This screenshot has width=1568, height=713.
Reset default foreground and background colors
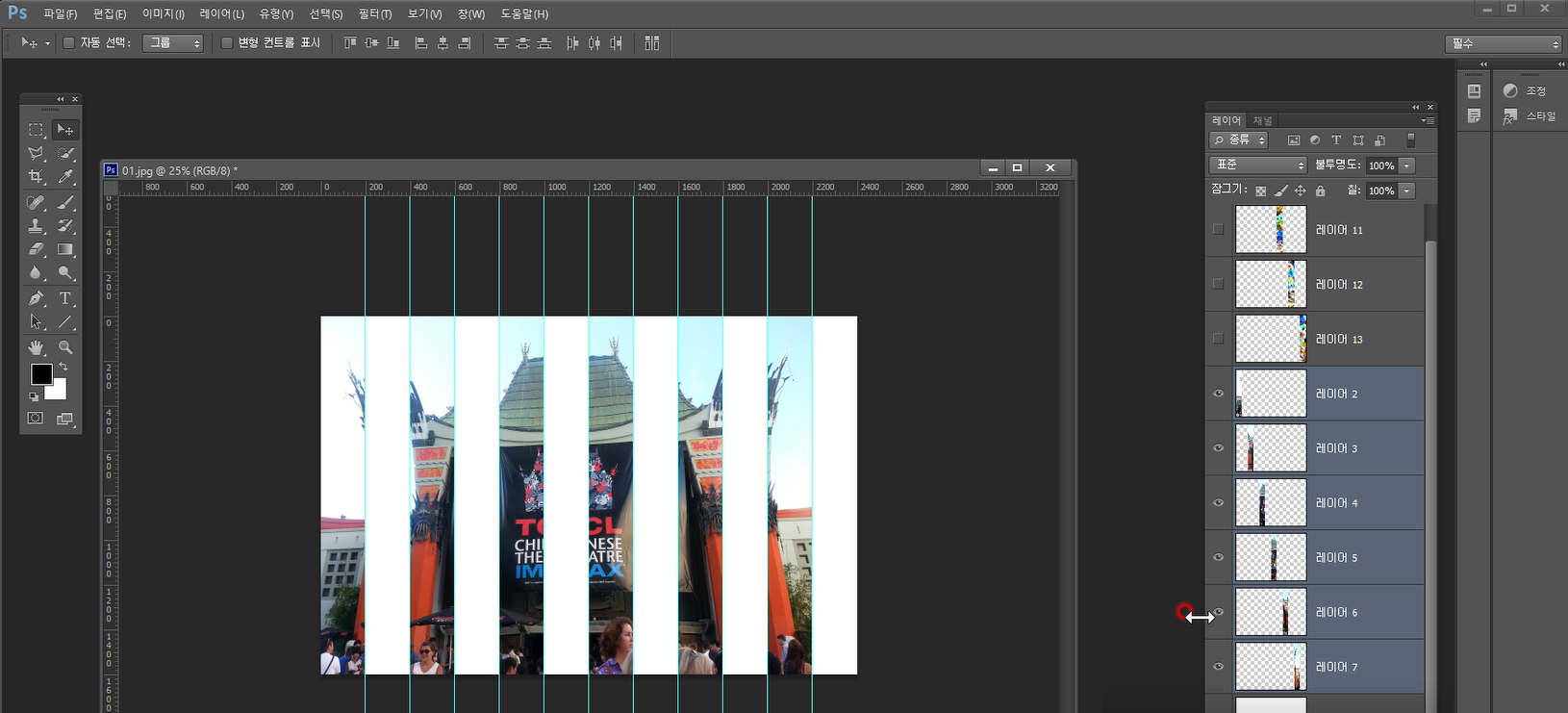[34, 396]
